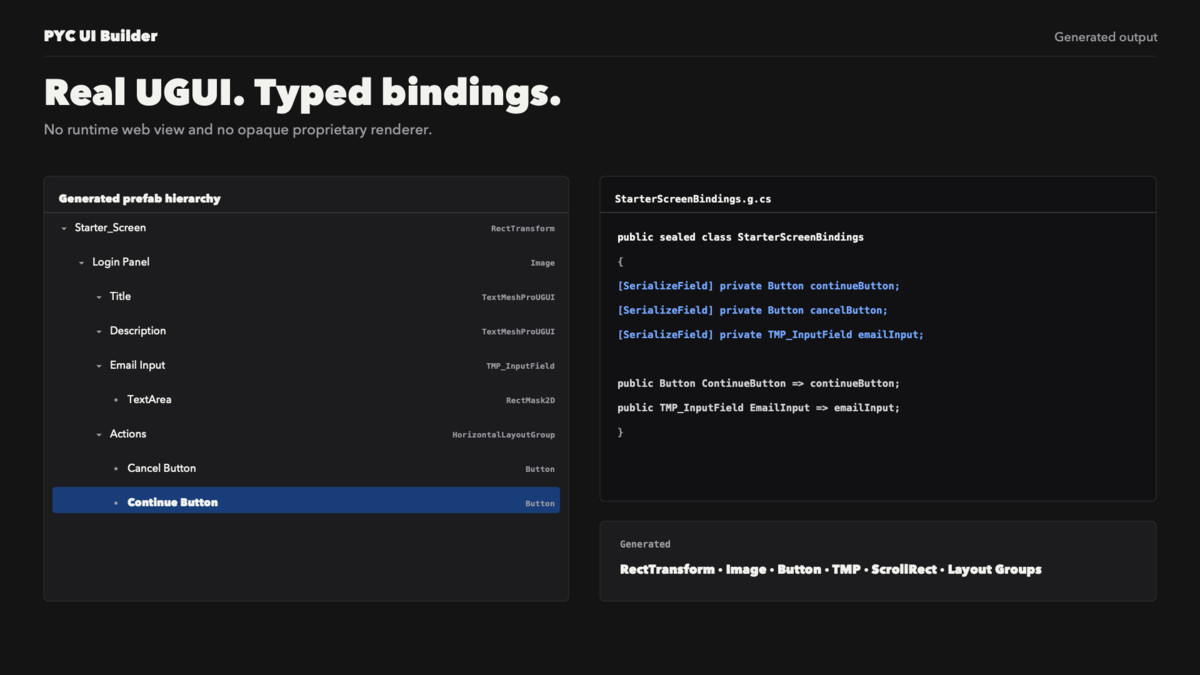Click the Generated output header label
The image size is (1200, 675).
coord(1105,37)
